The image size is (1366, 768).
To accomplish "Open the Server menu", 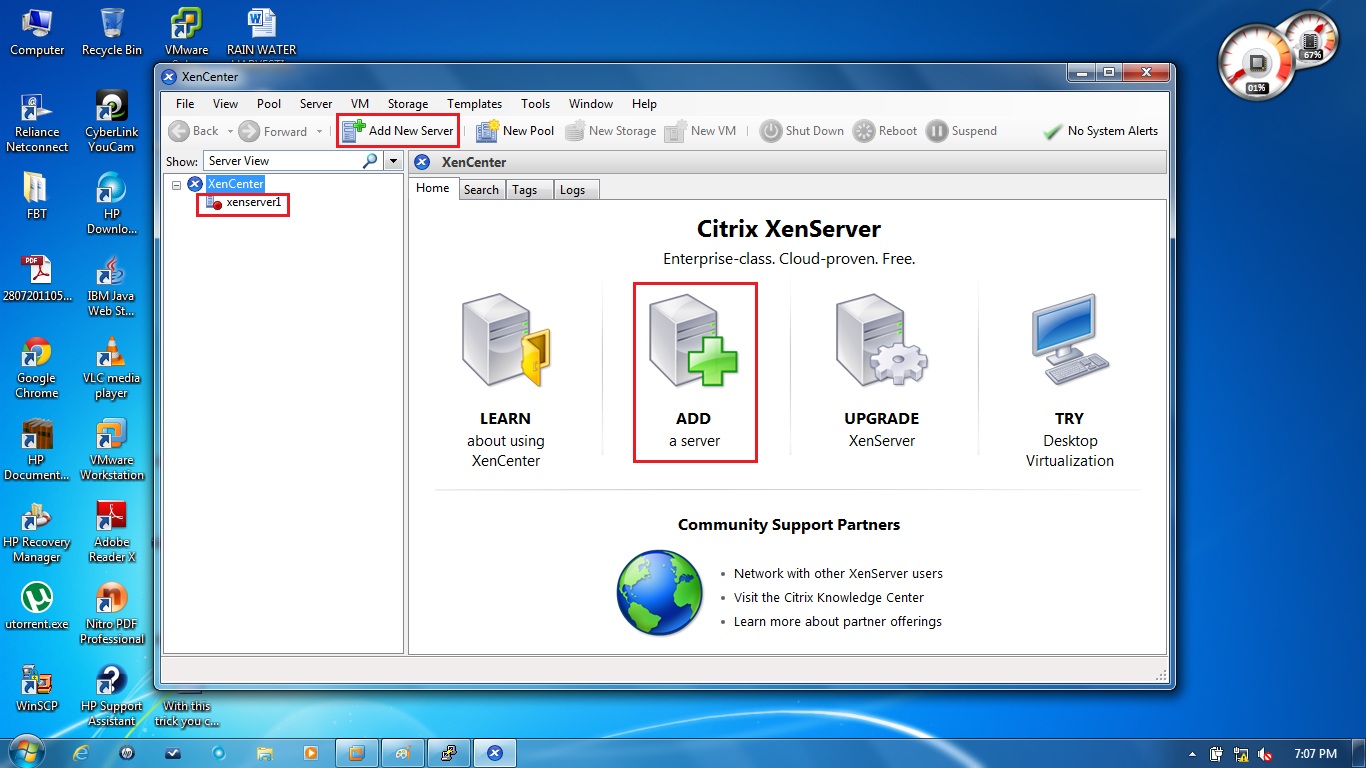I will tap(316, 104).
